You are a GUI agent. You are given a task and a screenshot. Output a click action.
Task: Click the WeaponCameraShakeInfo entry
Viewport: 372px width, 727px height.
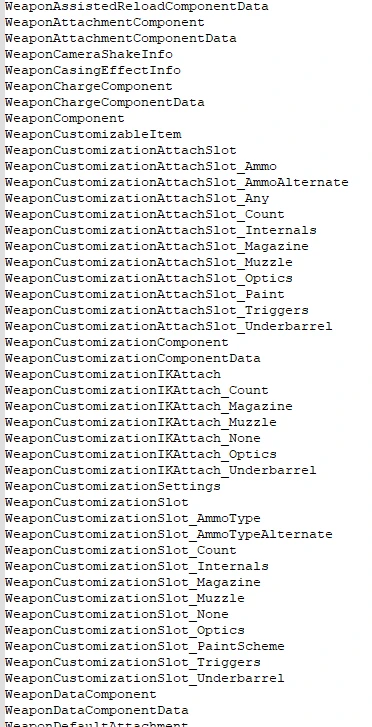[x=89, y=54]
